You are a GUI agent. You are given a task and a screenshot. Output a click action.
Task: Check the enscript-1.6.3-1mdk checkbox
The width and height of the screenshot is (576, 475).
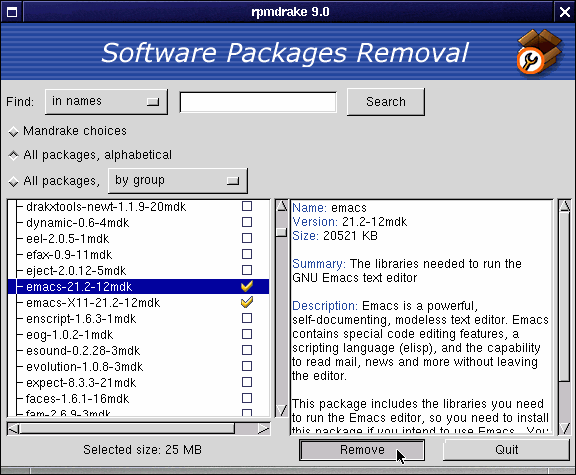[247, 318]
